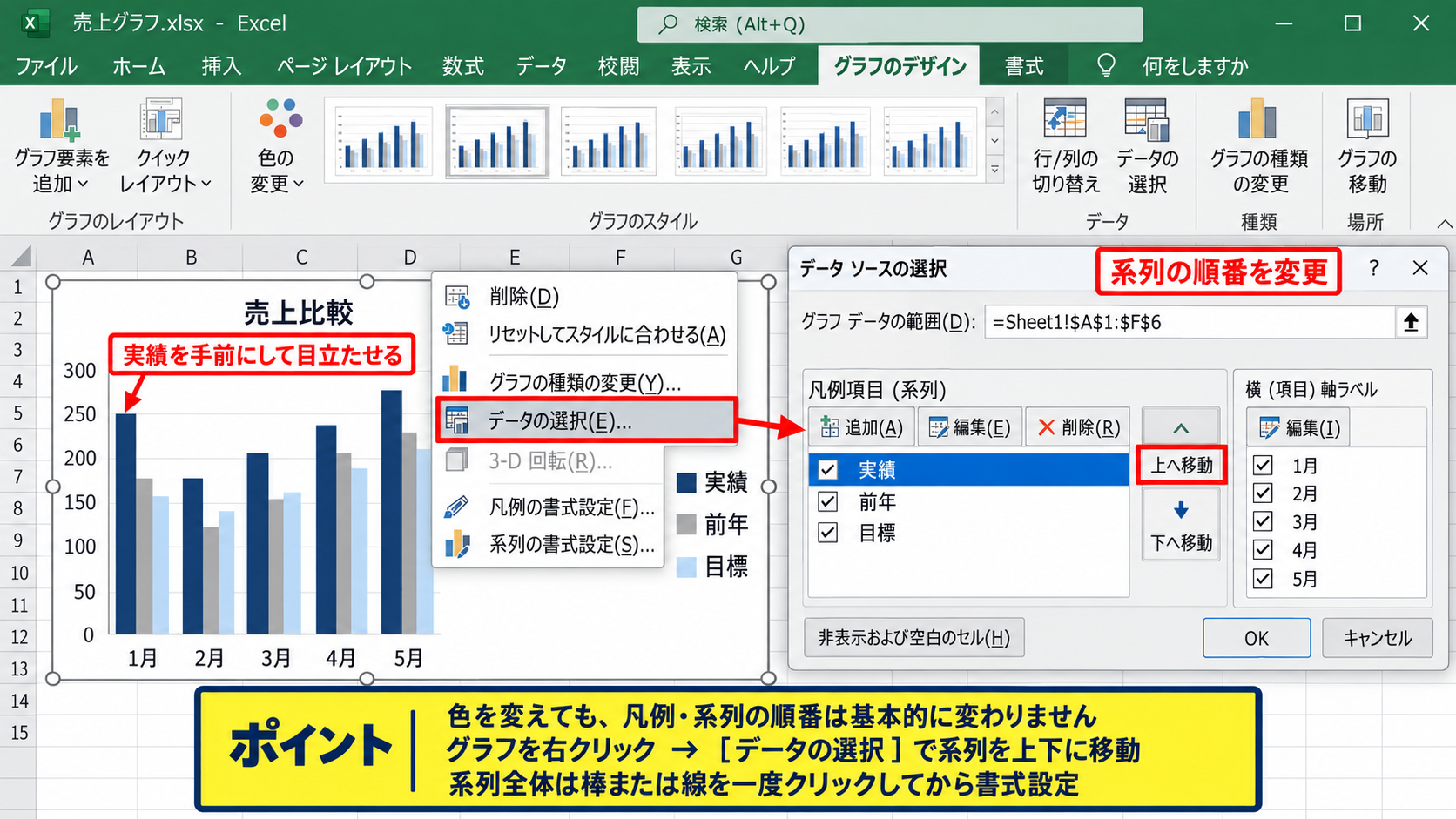
Task: Click the lightbulb 何をしますか icon
Action: point(1106,65)
